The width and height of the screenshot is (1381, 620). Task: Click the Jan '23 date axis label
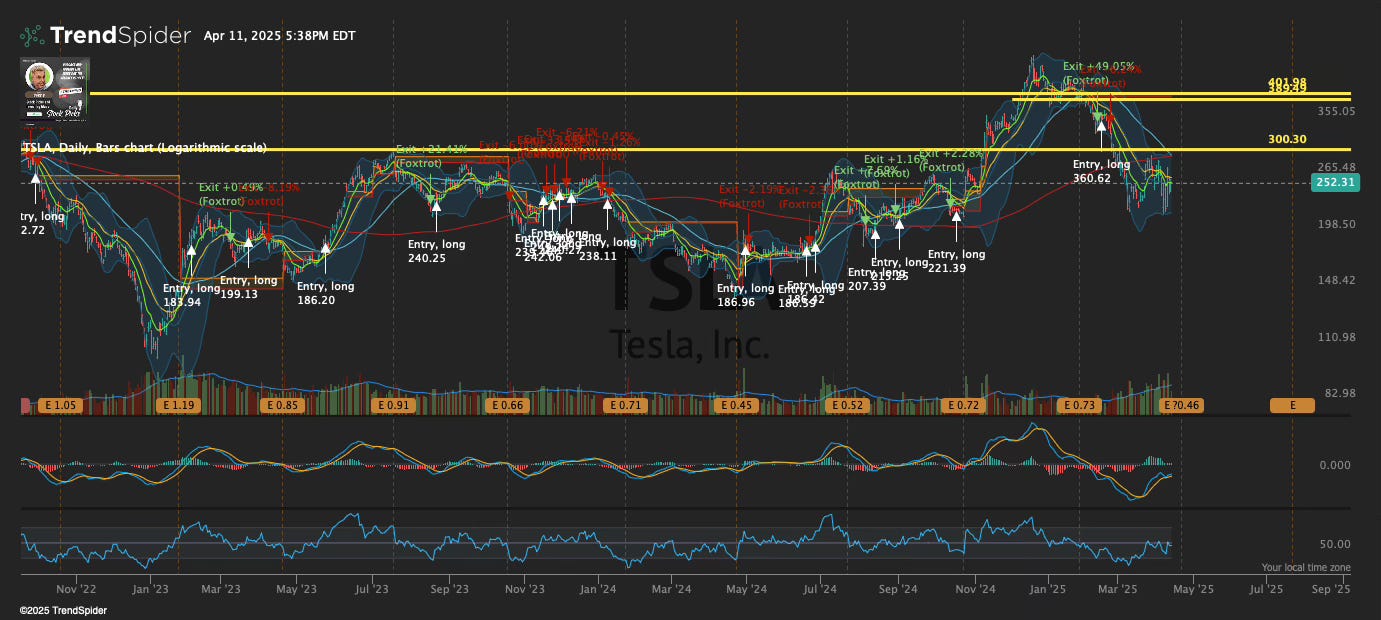click(149, 590)
